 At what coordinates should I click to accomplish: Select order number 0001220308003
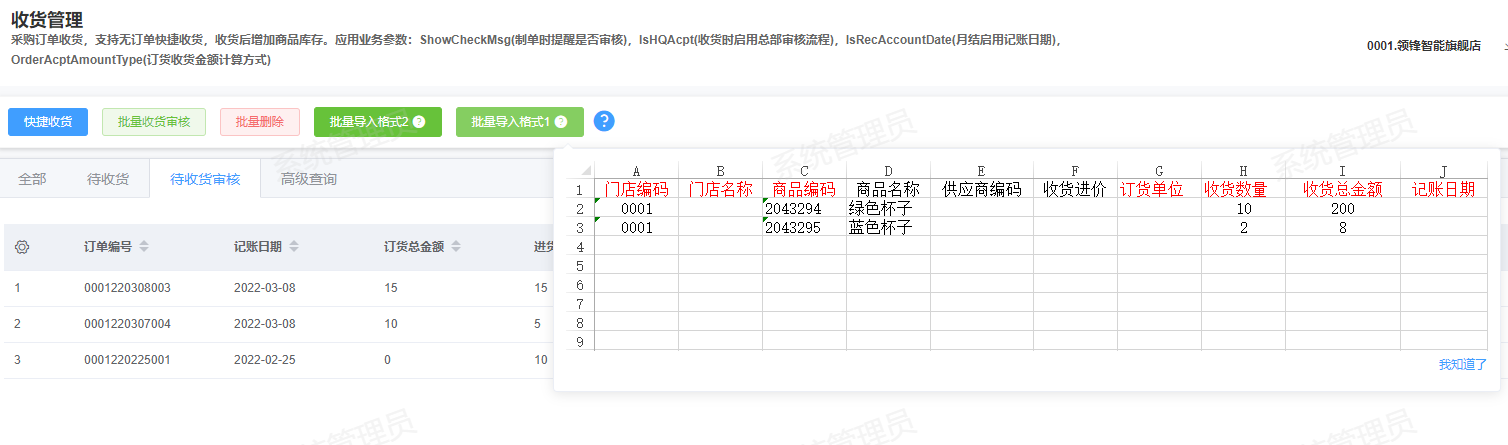point(127,288)
